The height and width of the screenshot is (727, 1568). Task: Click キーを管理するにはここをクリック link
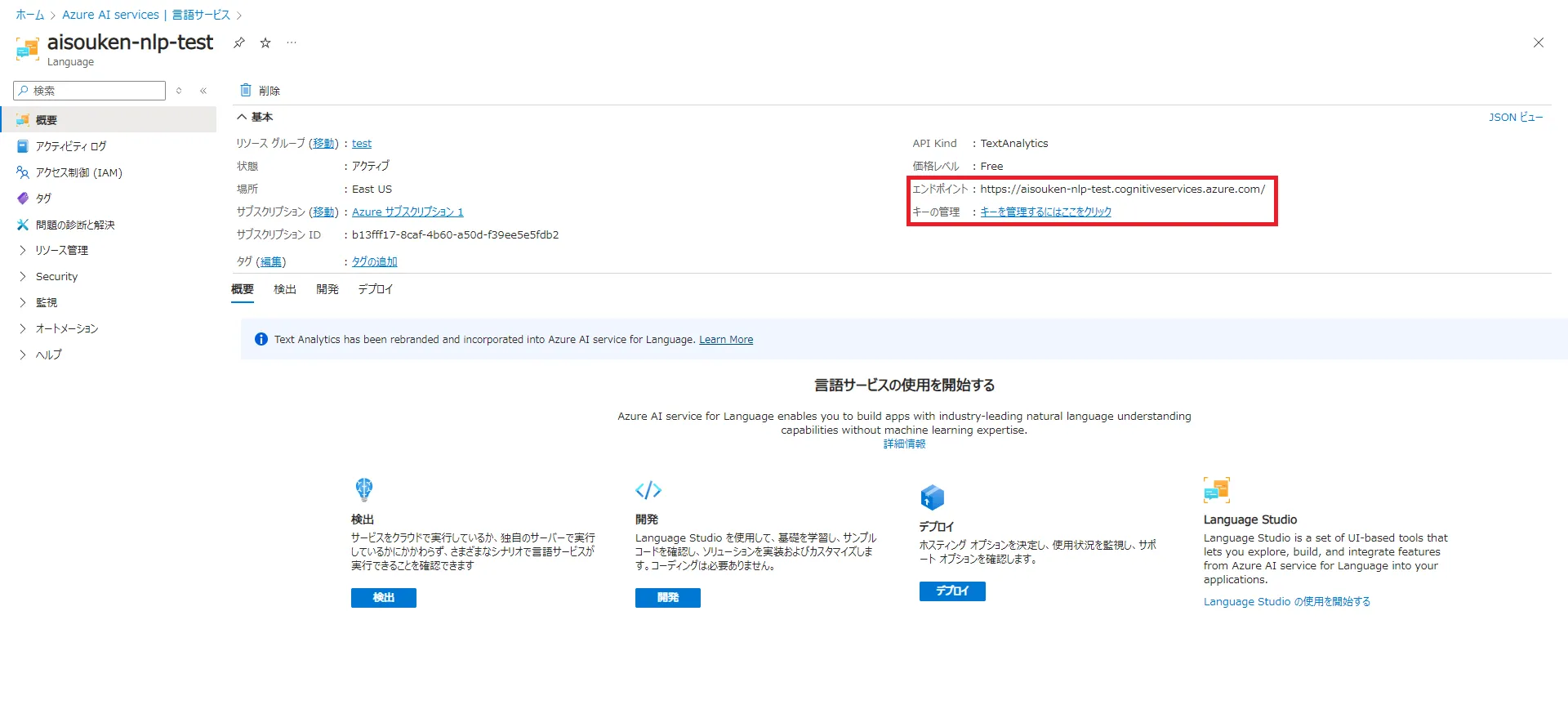[x=1046, y=212]
